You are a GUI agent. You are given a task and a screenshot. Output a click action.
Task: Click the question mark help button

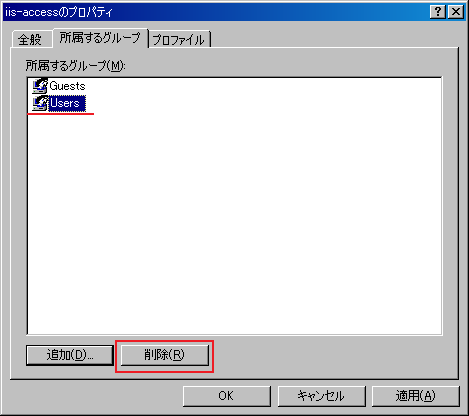click(x=438, y=12)
